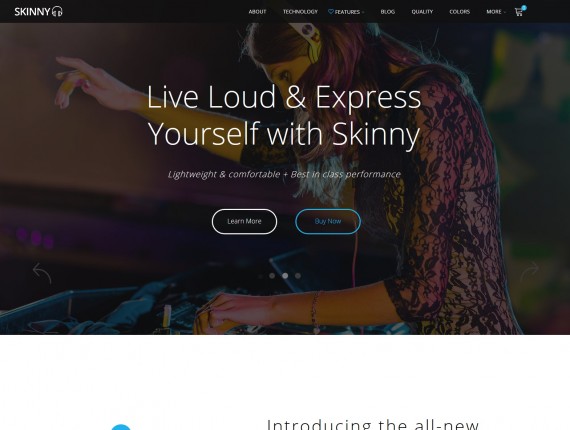Click the Skinny headphones logo
This screenshot has height=430, width=570.
pos(39,11)
